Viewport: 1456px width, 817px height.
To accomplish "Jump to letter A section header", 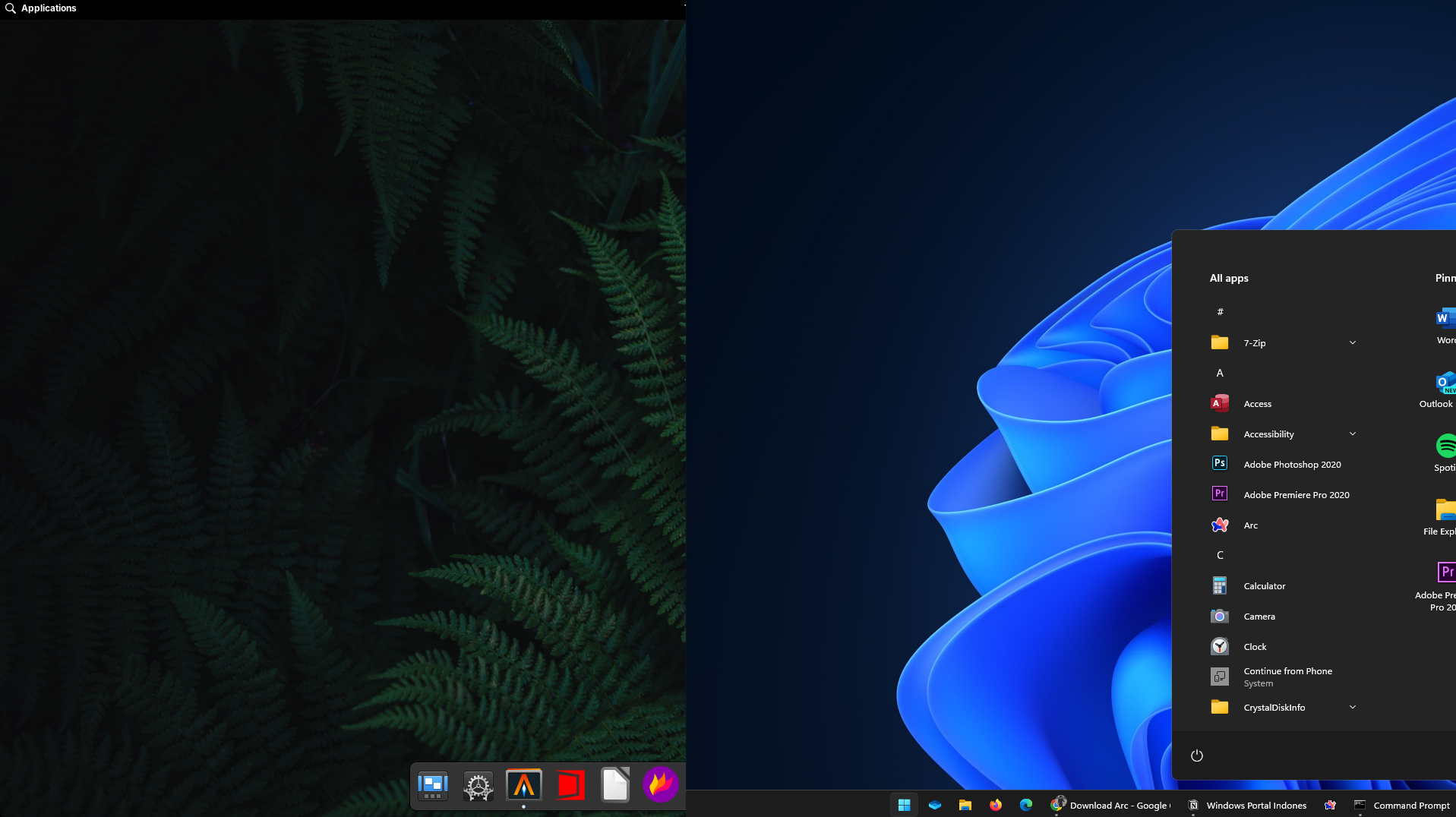I will point(1220,374).
